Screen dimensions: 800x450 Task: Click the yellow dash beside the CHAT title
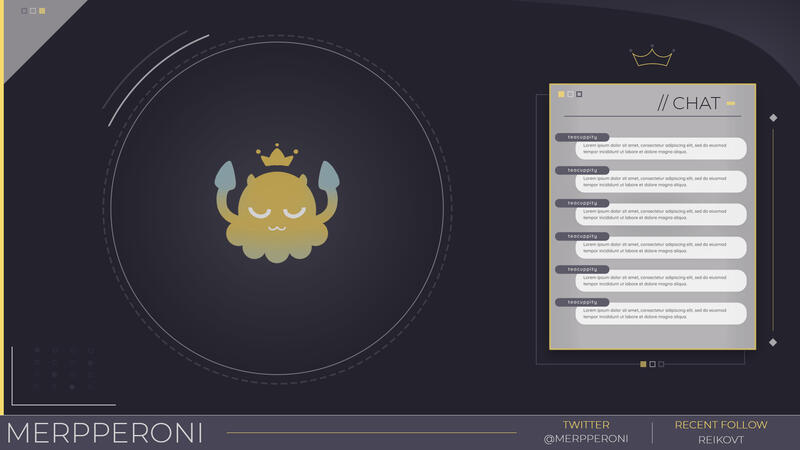tap(731, 103)
